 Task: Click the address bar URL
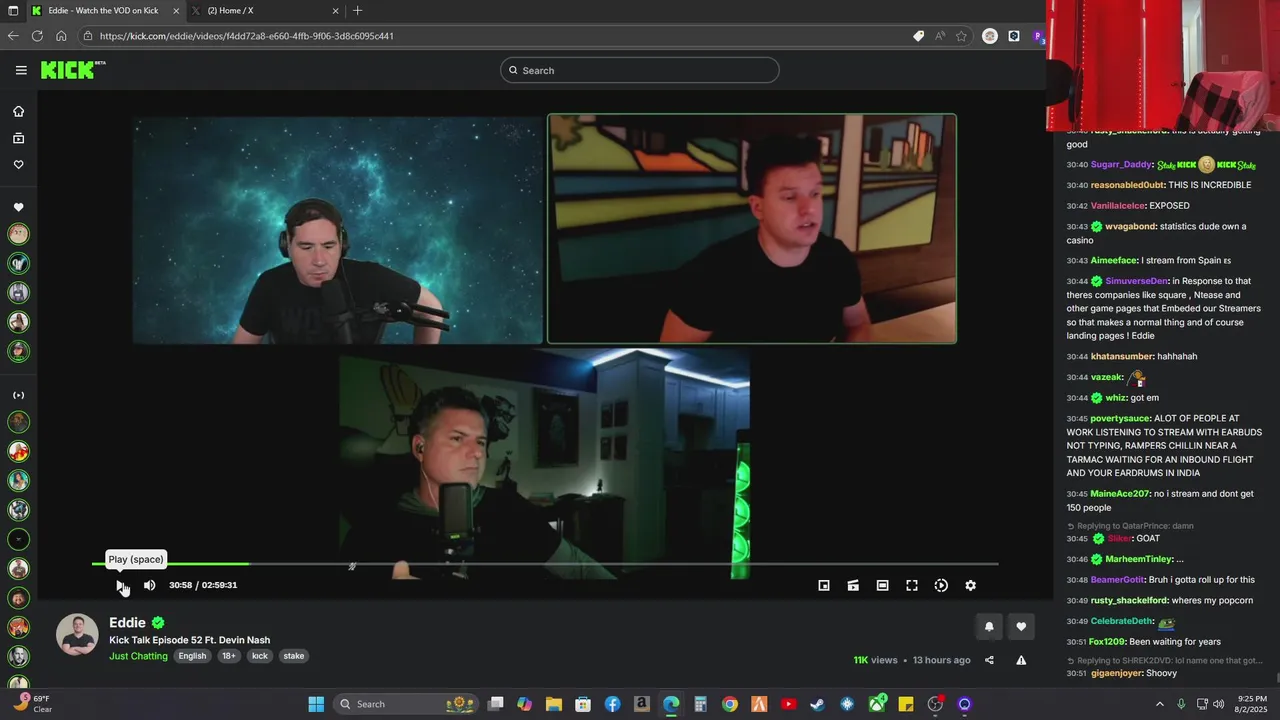coord(246,36)
